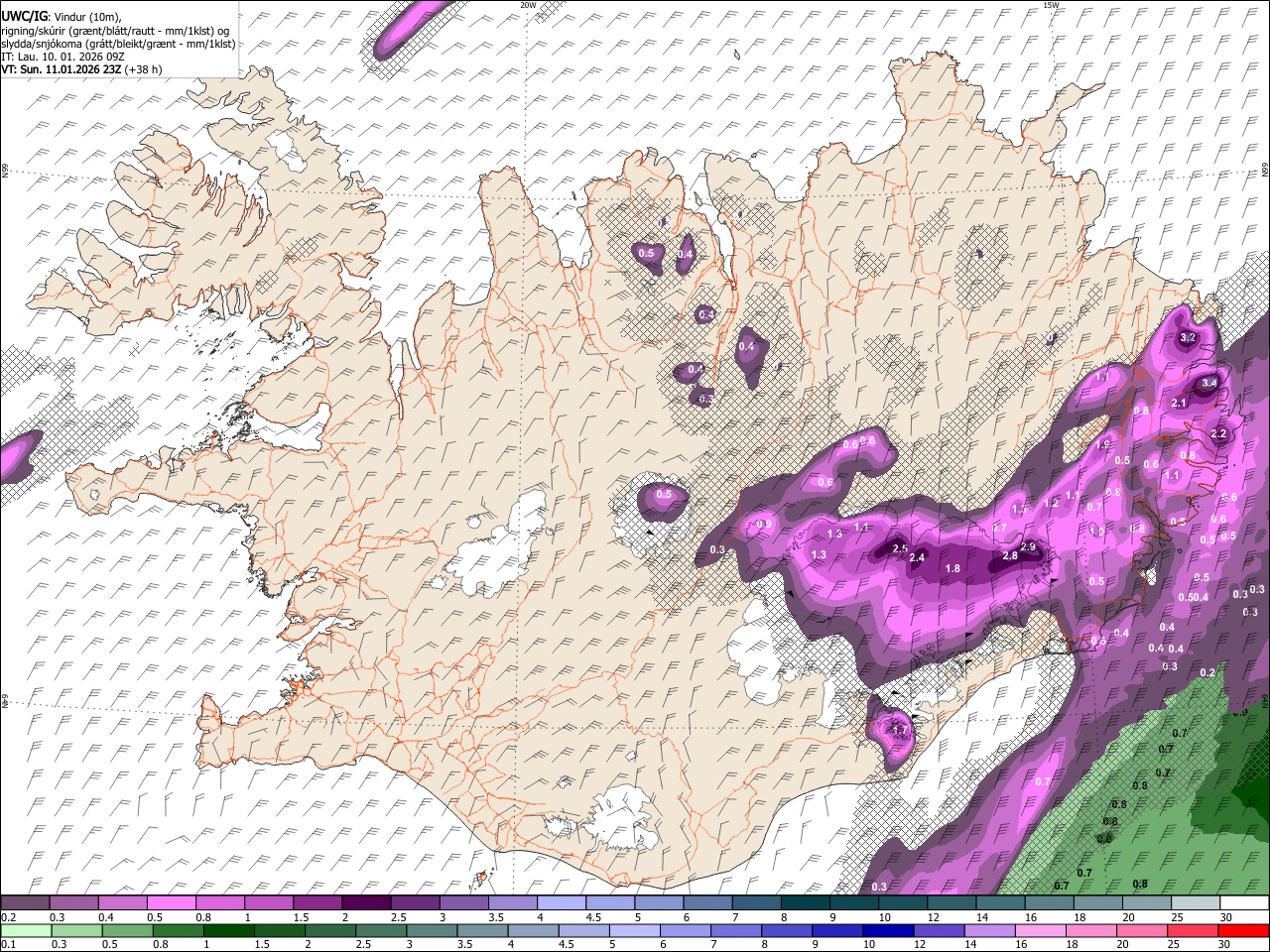1270x952 pixels.
Task: Click the 2.4 snowfall value on the map
Action: tap(917, 558)
